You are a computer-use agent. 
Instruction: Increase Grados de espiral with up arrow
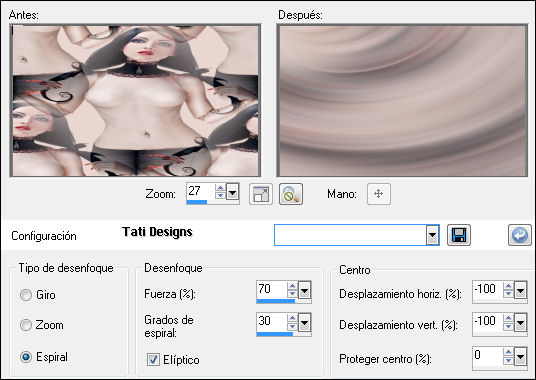[x=292, y=318]
